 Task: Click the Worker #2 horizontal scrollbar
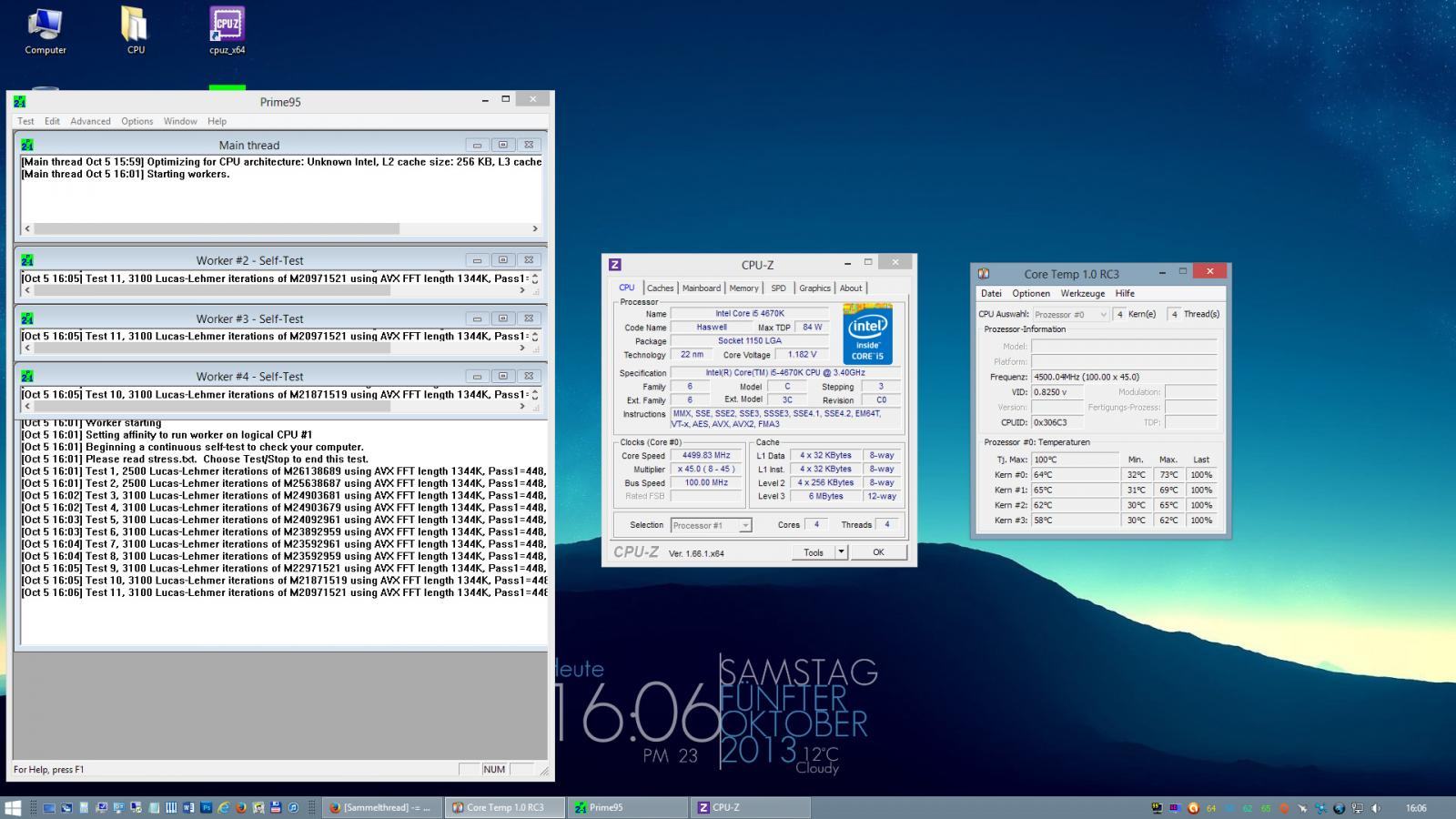click(x=275, y=290)
